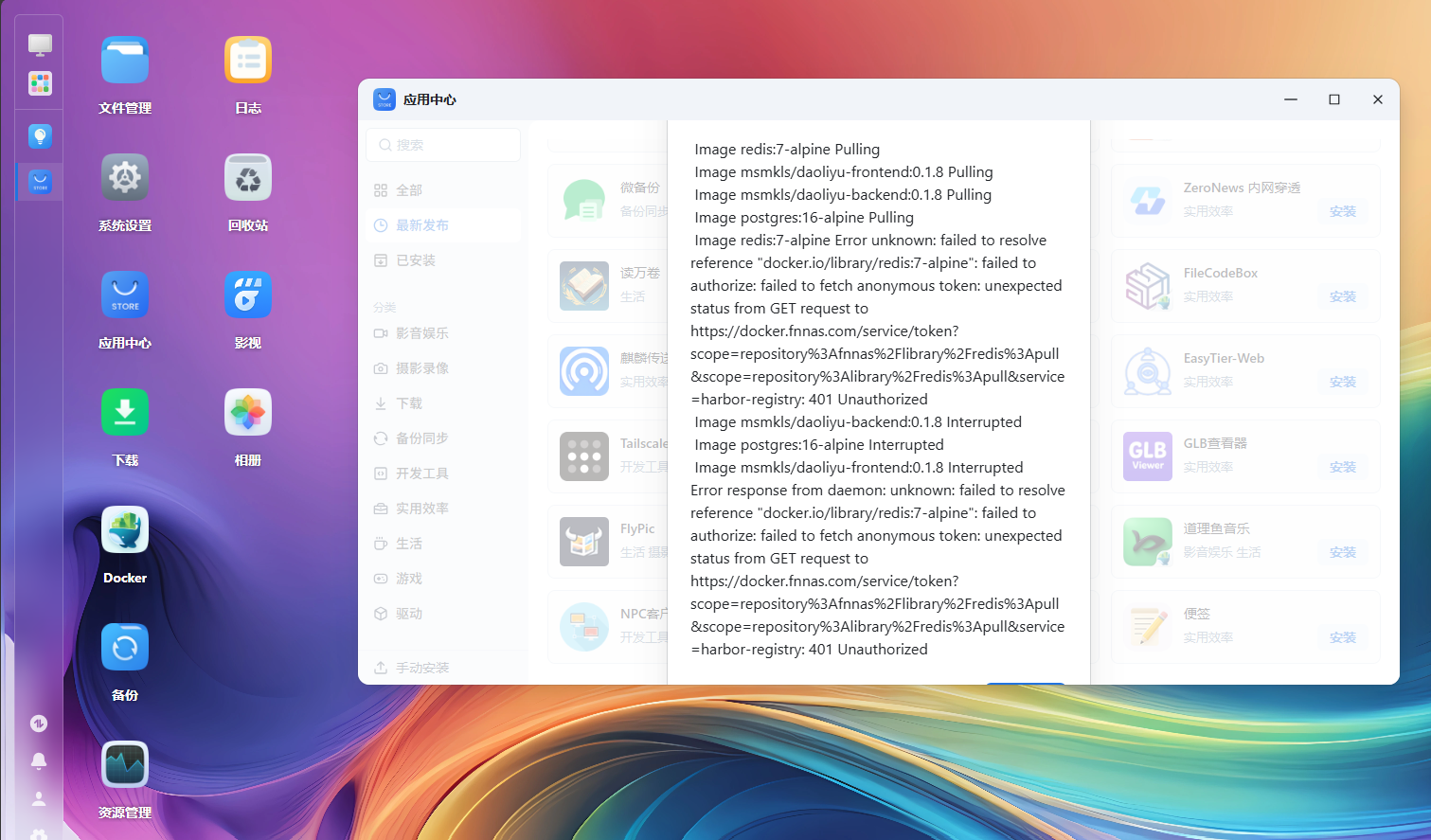1431x840 pixels.
Task: Click the 应用中心 window title text
Action: (430, 99)
